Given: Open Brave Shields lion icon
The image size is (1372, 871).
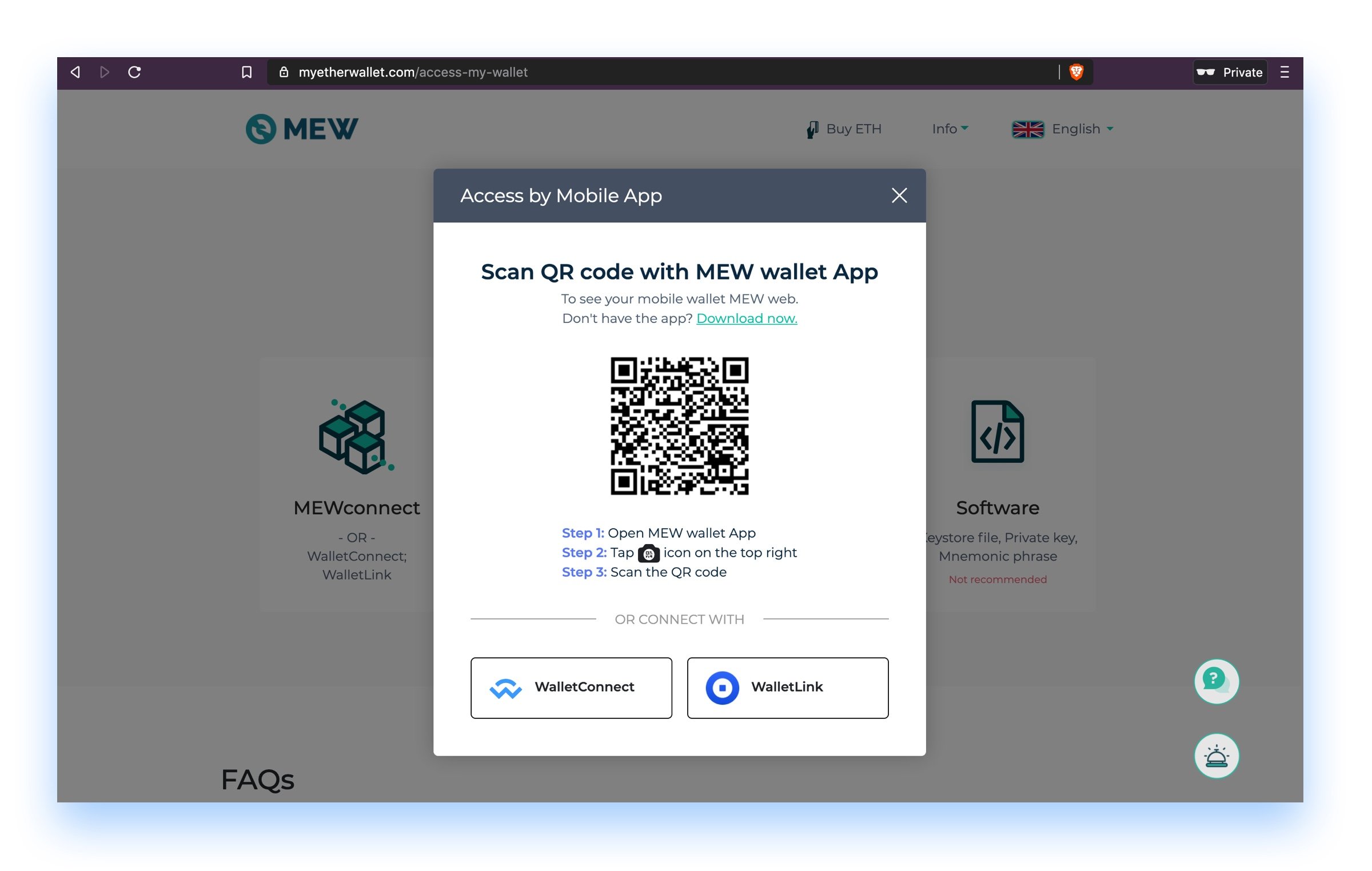Looking at the screenshot, I should [x=1076, y=72].
